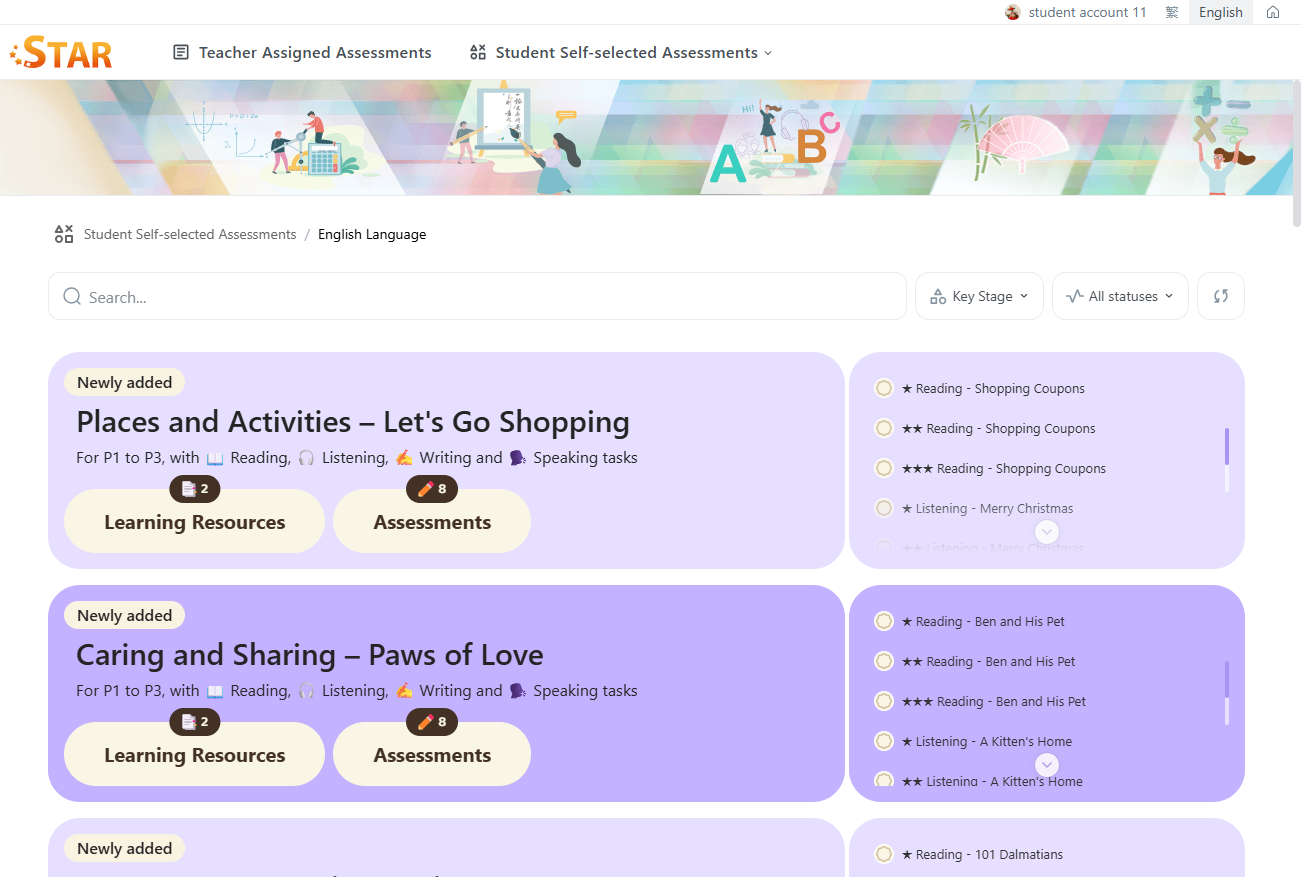Select the three-star Reading Ben and His Pet circle
The width and height of the screenshot is (1301, 877).
coord(884,701)
